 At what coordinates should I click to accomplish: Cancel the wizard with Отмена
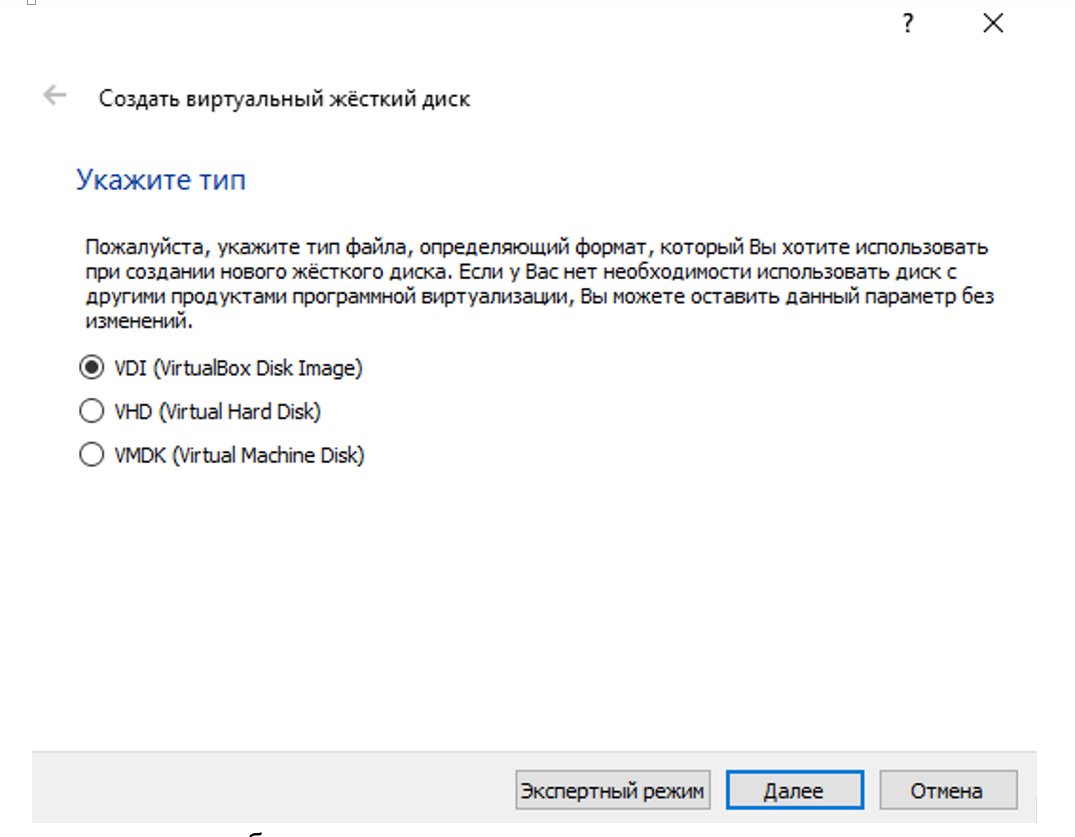point(947,790)
